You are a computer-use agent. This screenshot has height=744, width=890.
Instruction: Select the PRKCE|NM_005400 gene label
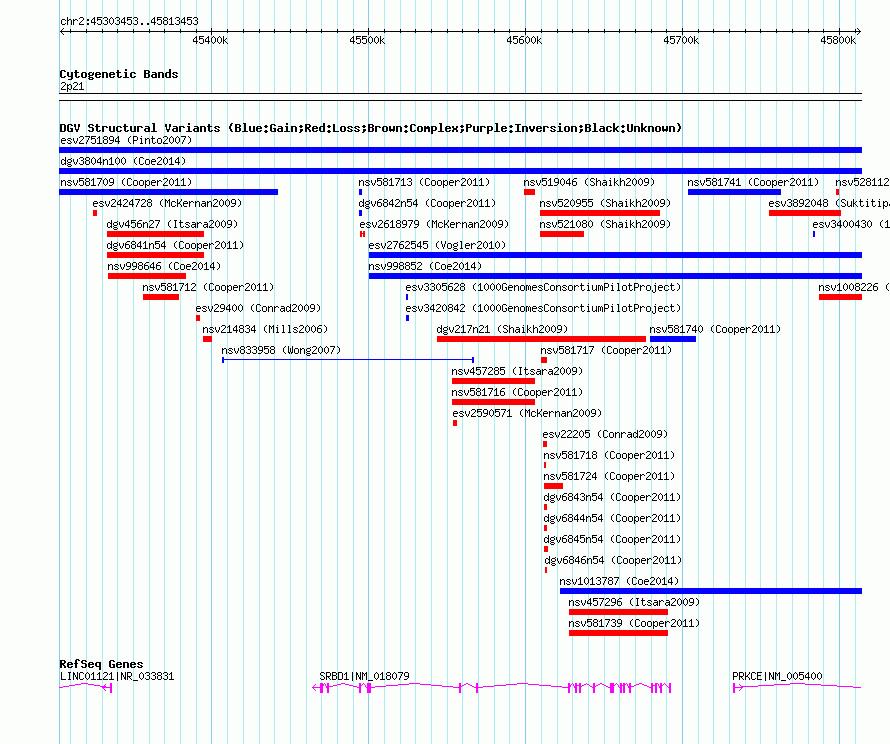click(x=777, y=676)
